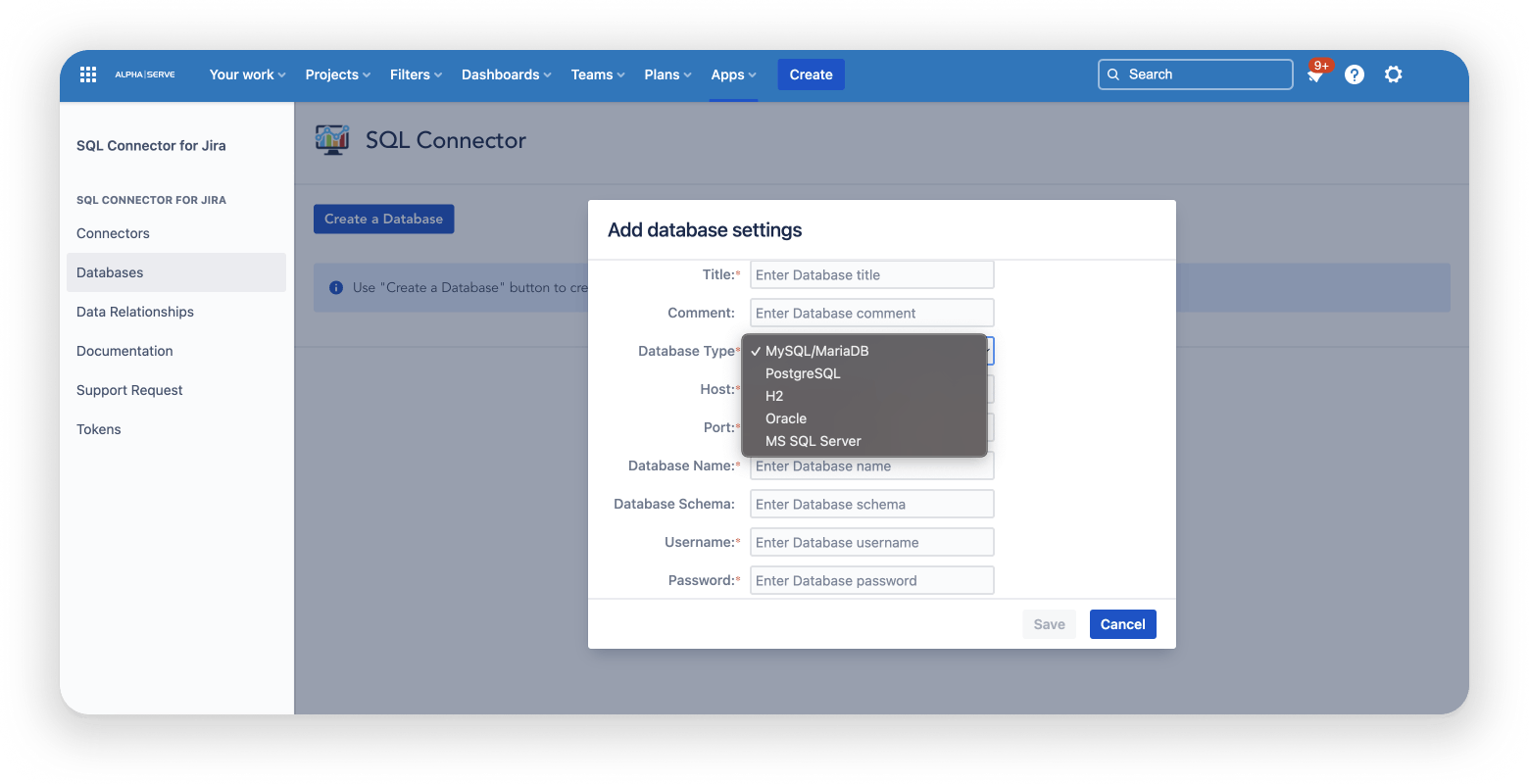1529x784 pixels.
Task: Open the Dashboards menu
Action: (505, 73)
